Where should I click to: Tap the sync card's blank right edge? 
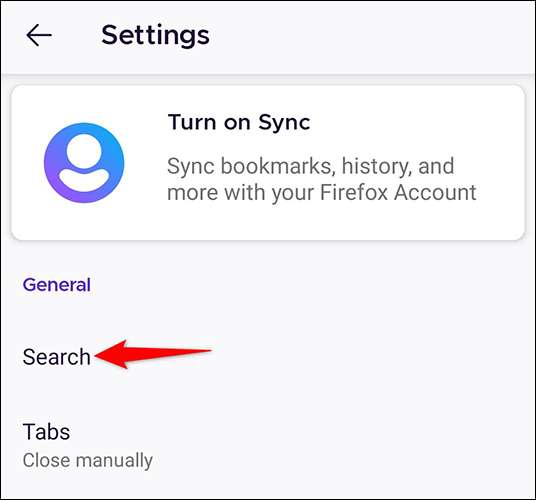[502, 163]
